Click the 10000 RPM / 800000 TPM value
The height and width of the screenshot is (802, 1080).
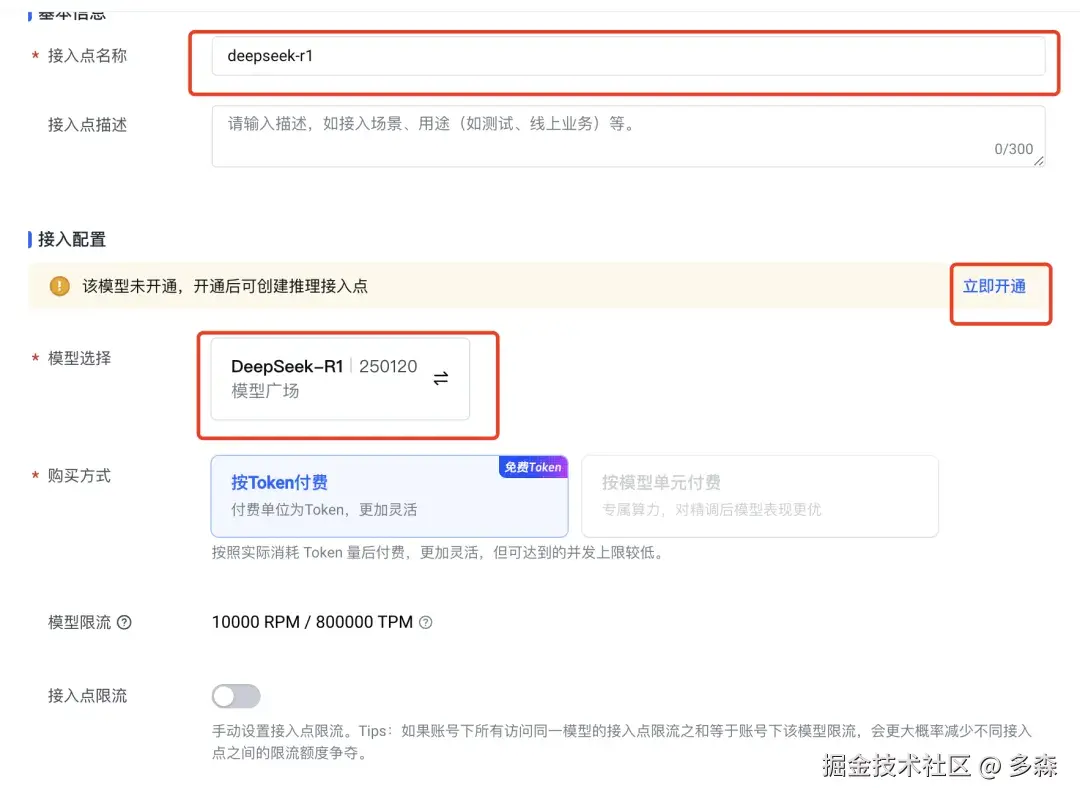312,622
